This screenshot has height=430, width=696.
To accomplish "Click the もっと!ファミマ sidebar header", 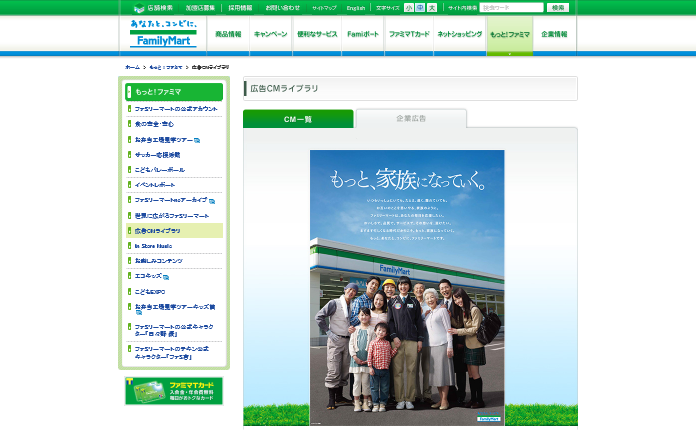I will pyautogui.click(x=174, y=92).
